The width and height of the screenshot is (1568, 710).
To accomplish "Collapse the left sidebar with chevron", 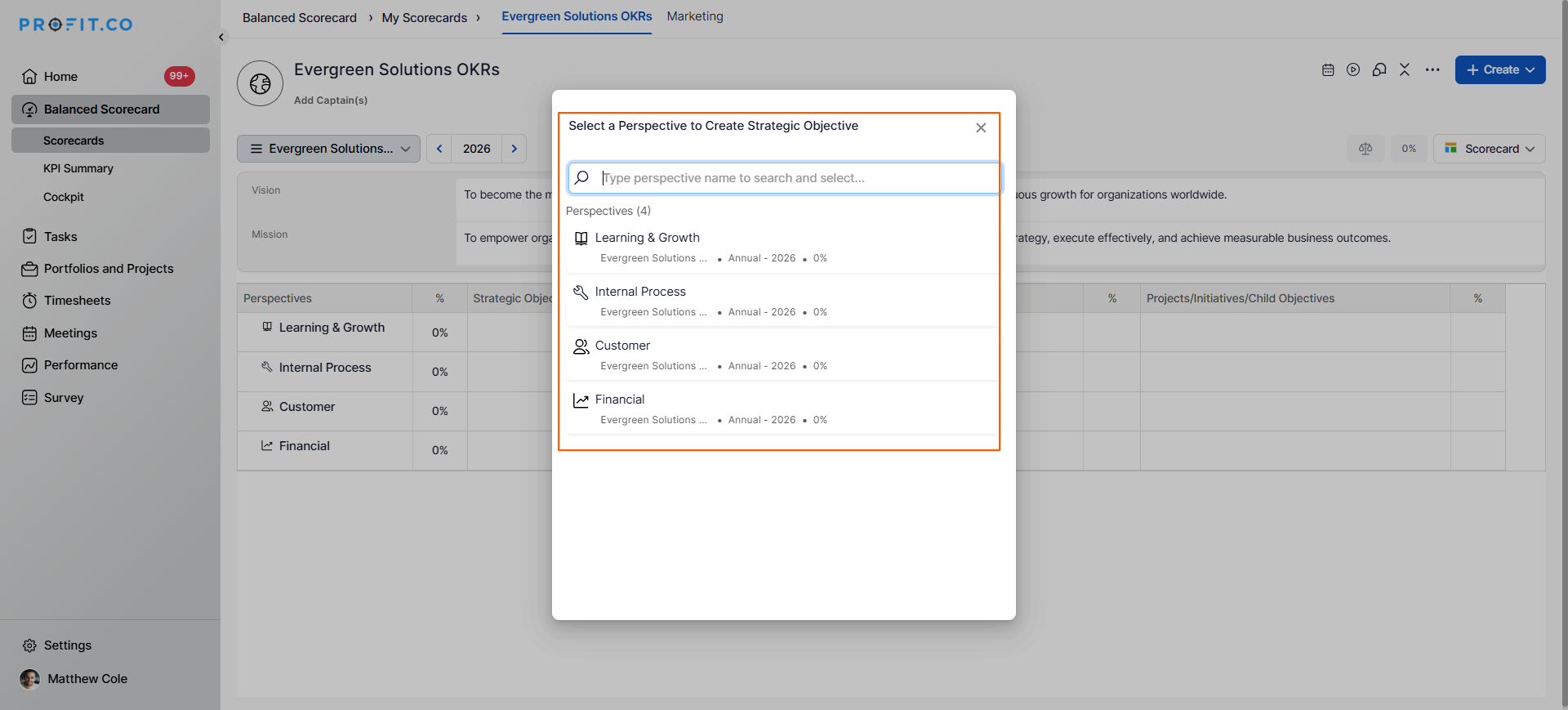I will tap(221, 37).
